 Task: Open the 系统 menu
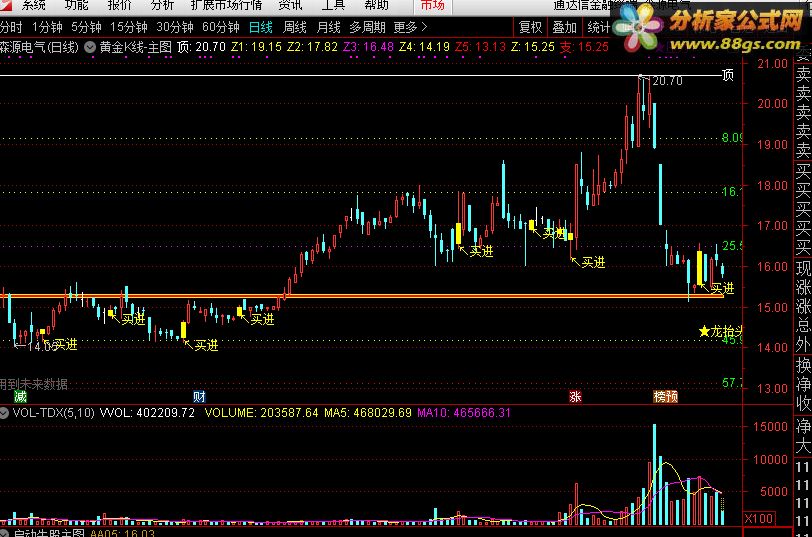click(x=34, y=5)
